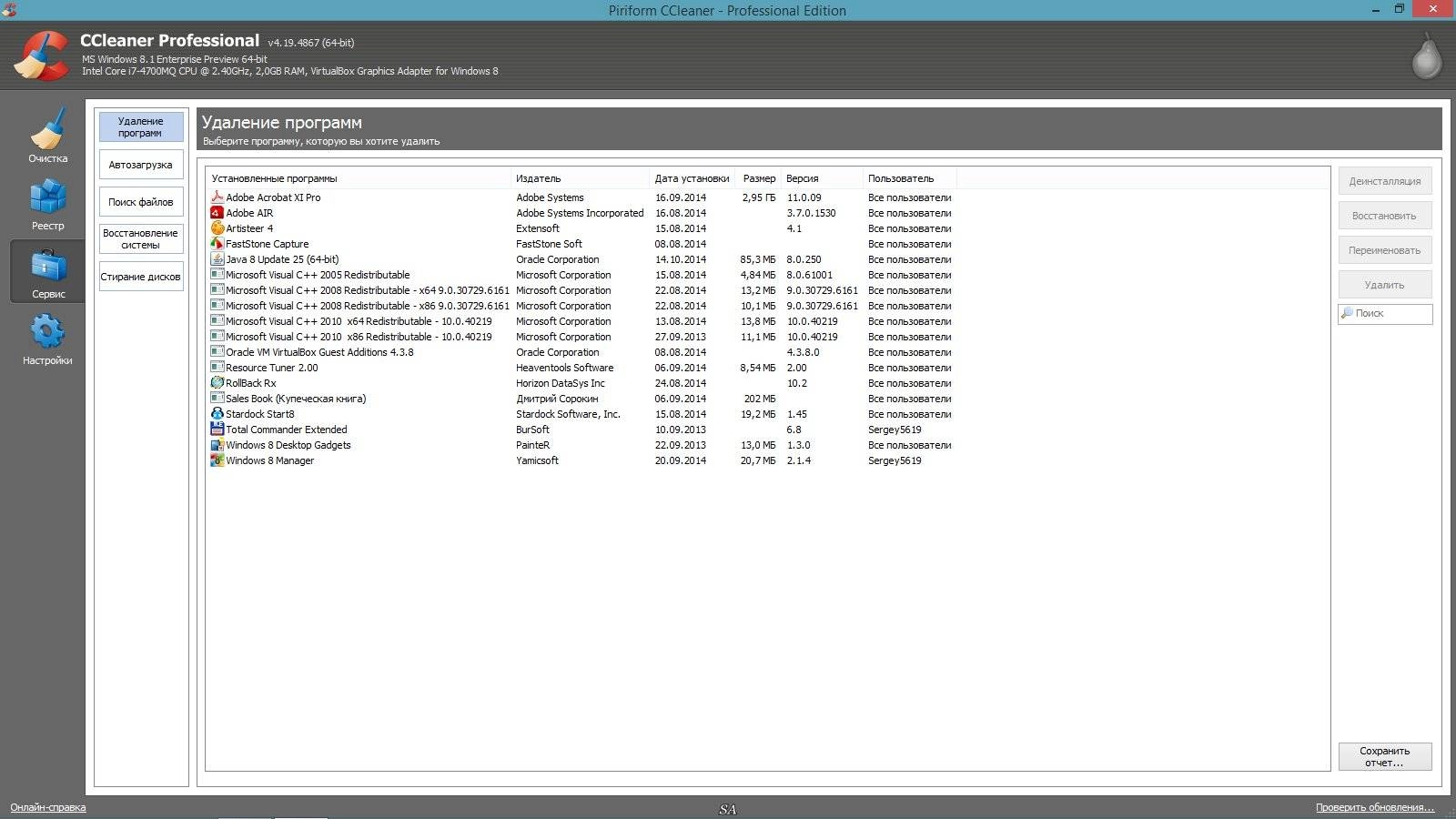Open the Стирание дисков tab
The width and height of the screenshot is (1456, 819).
coord(141,277)
